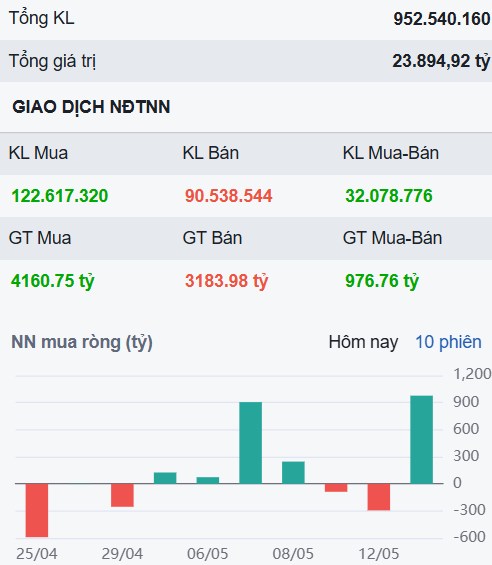Screen dimensions: 492x565
Task: Click the 900 y-axis label
Action: pyautogui.click(x=466, y=402)
